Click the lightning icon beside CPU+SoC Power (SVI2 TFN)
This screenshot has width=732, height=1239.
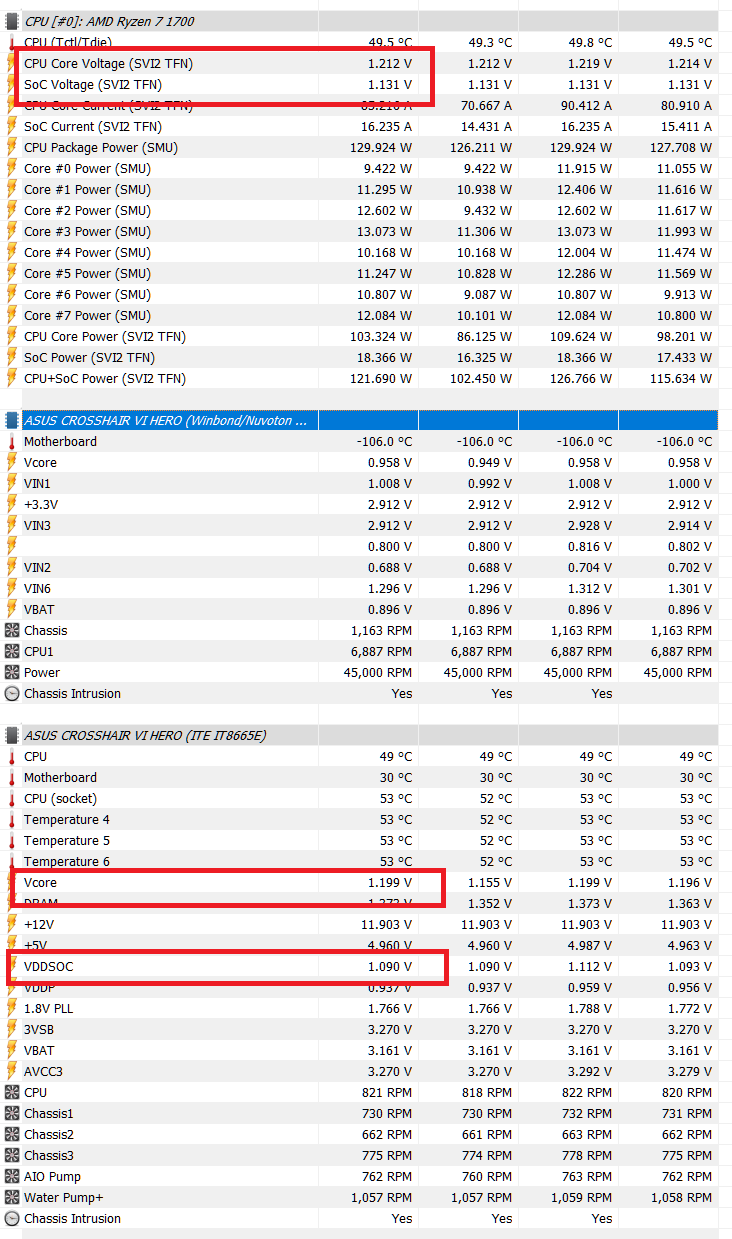click(12, 378)
